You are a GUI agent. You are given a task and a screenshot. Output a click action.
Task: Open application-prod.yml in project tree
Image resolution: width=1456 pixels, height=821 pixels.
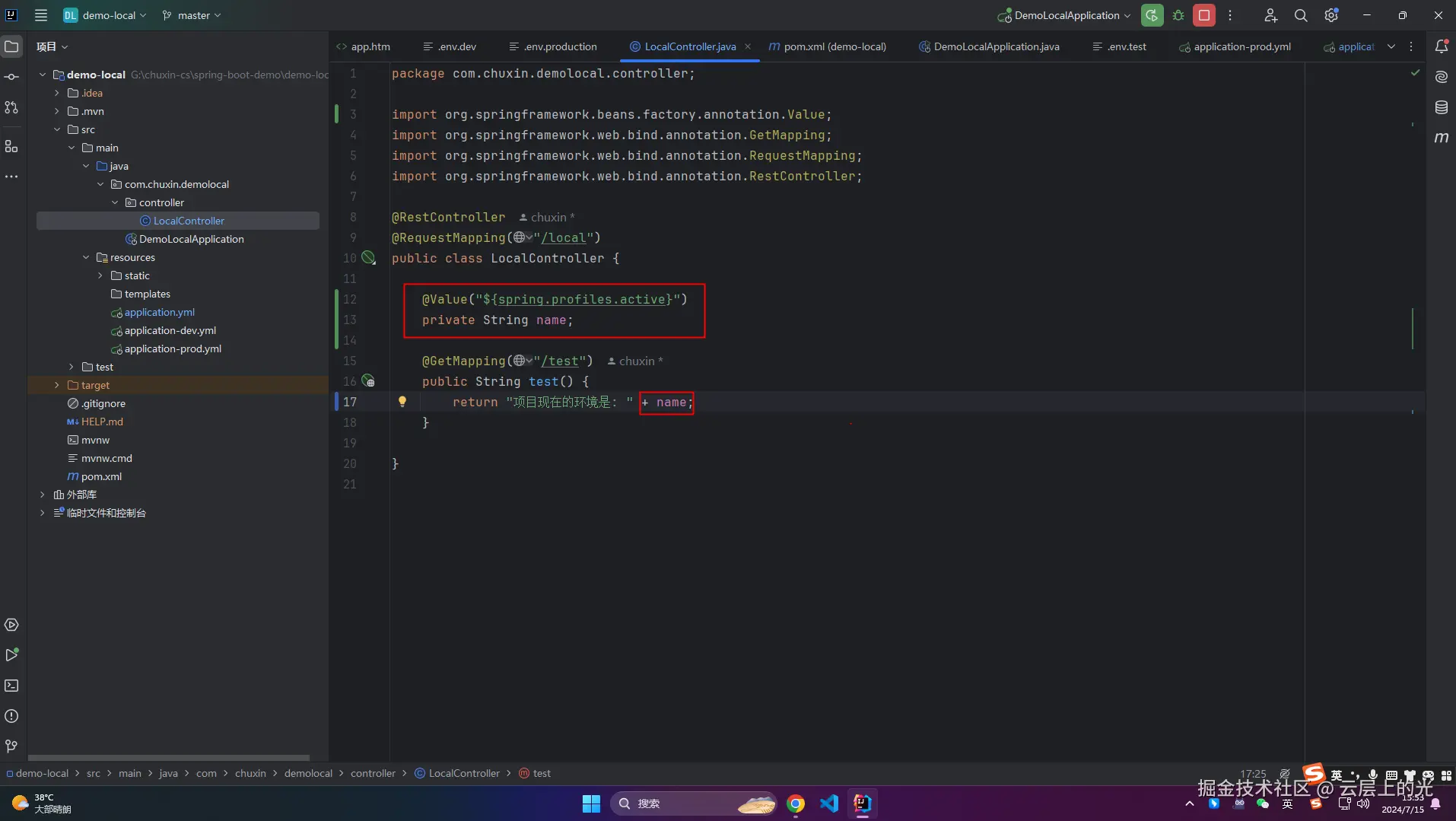(x=173, y=348)
